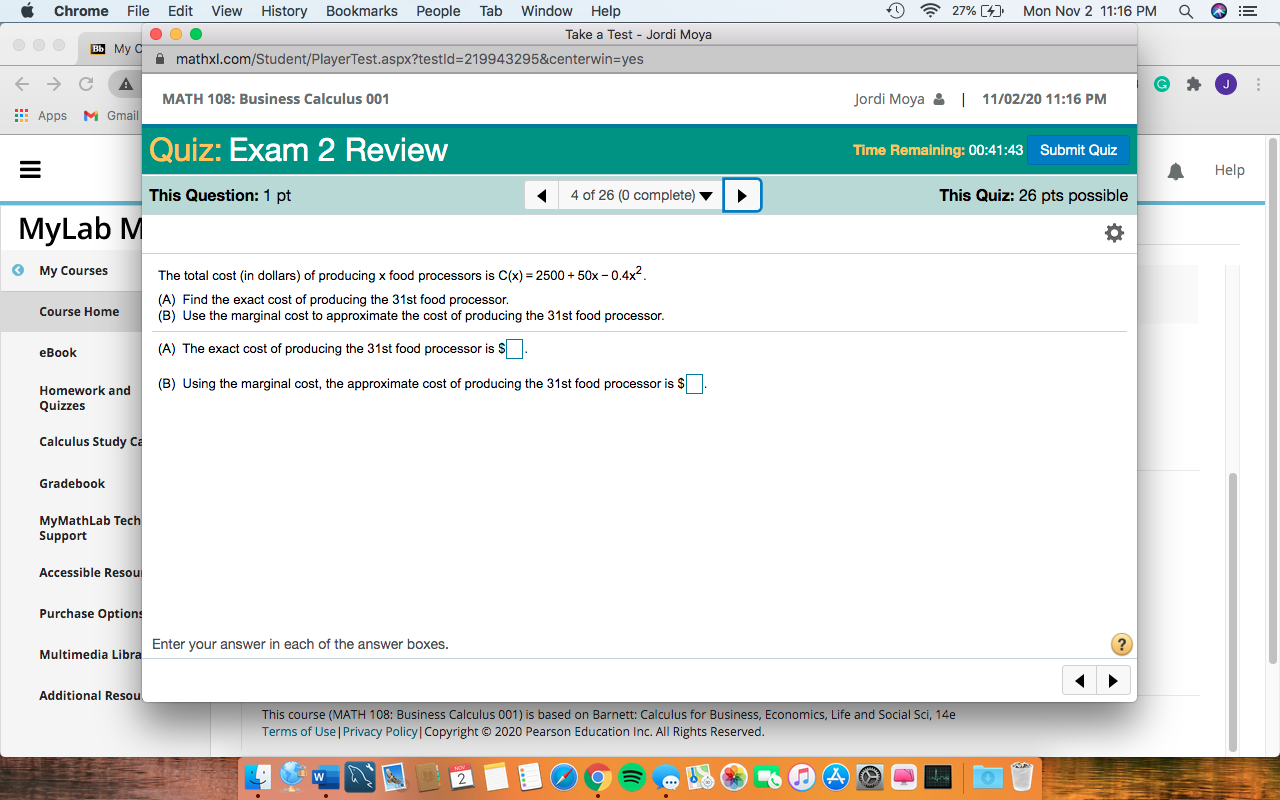1280x800 pixels.
Task: Open Photos from the Dock
Action: click(x=734, y=777)
